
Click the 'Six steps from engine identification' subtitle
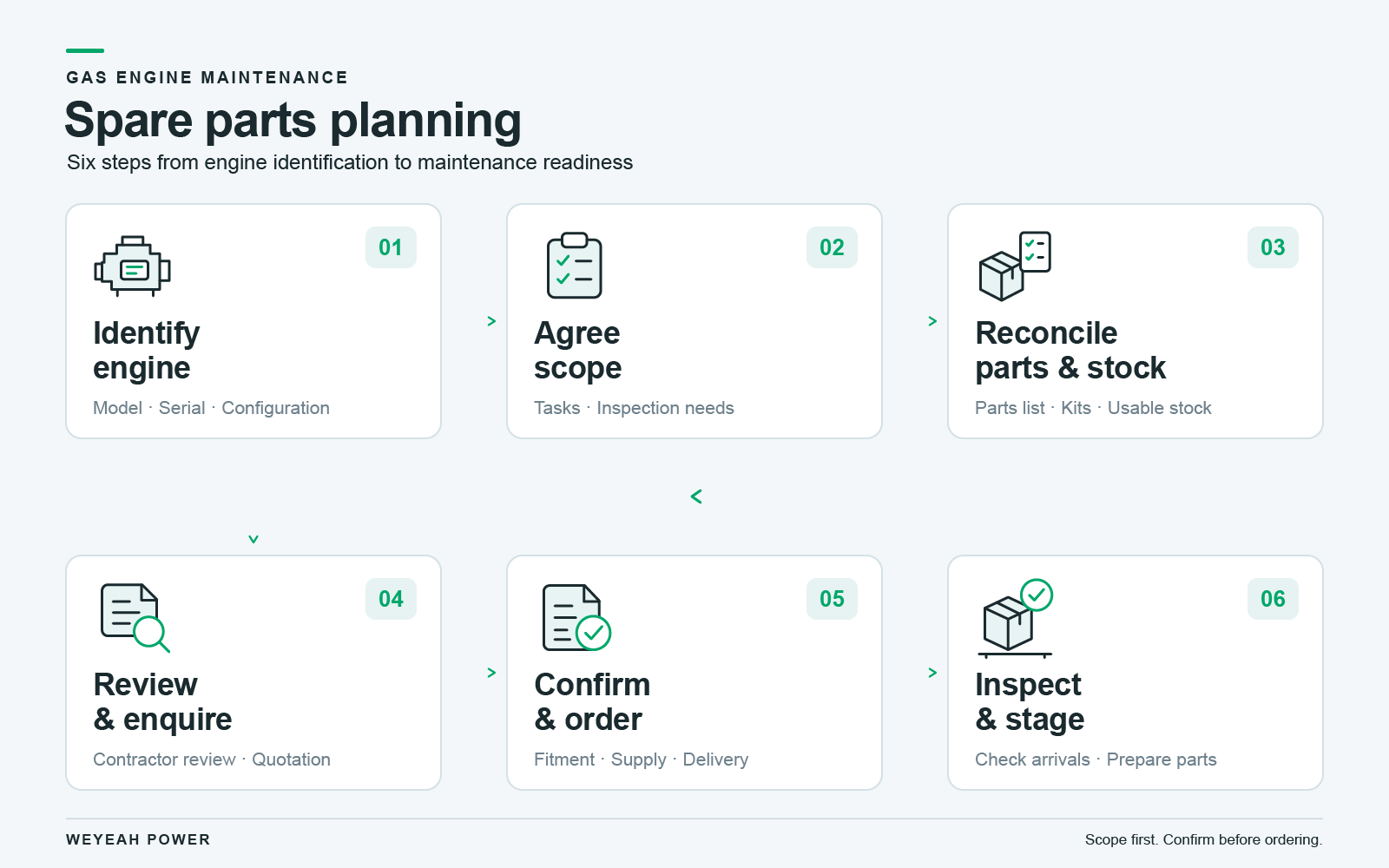click(350, 162)
